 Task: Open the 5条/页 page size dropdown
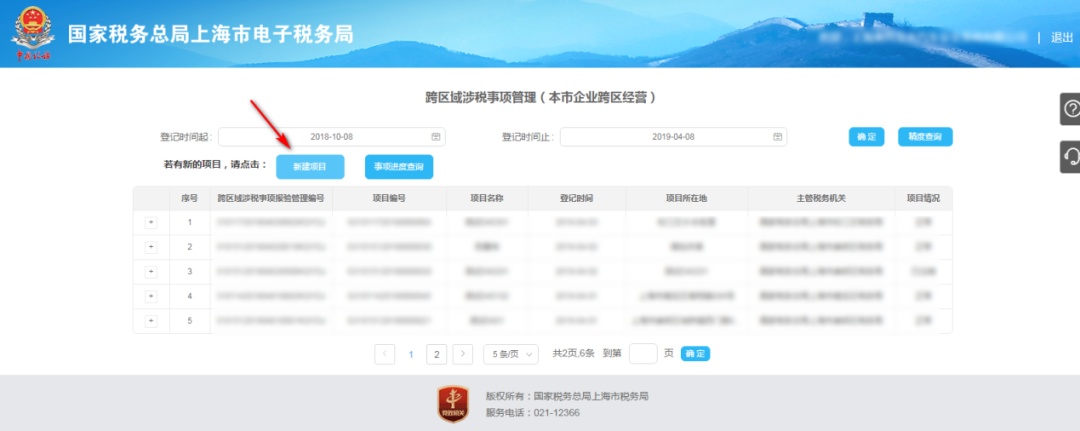pos(510,354)
